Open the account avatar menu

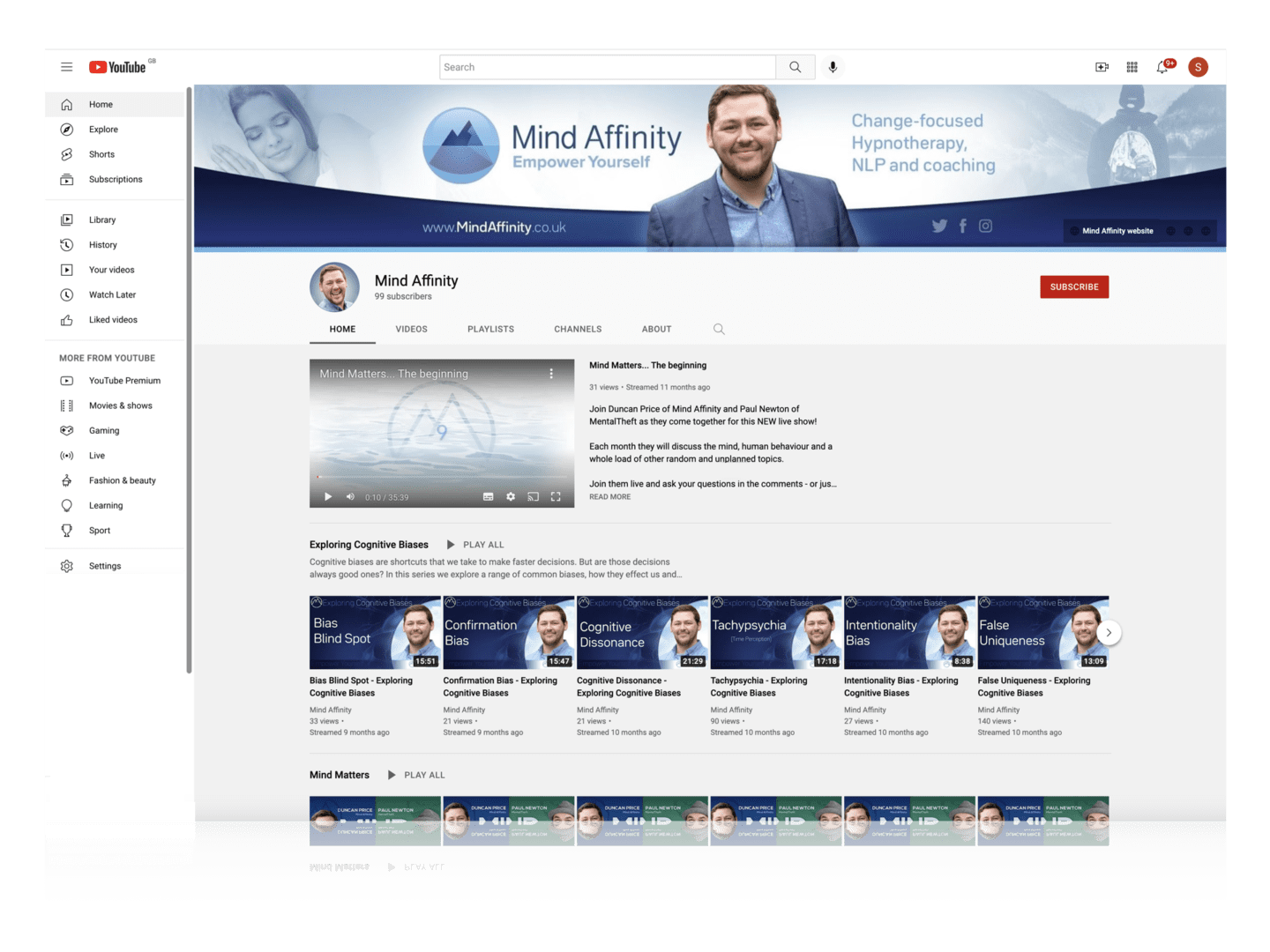(x=1198, y=67)
